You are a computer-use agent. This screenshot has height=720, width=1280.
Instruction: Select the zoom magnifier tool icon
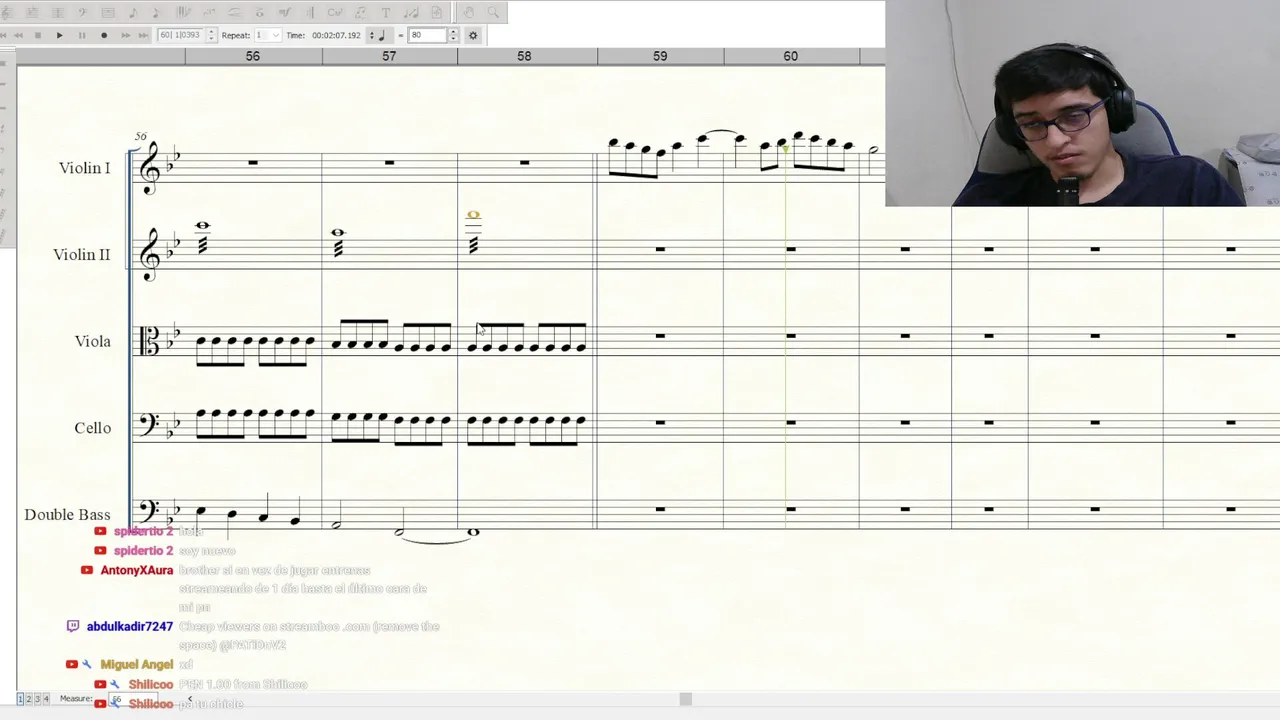click(x=493, y=13)
